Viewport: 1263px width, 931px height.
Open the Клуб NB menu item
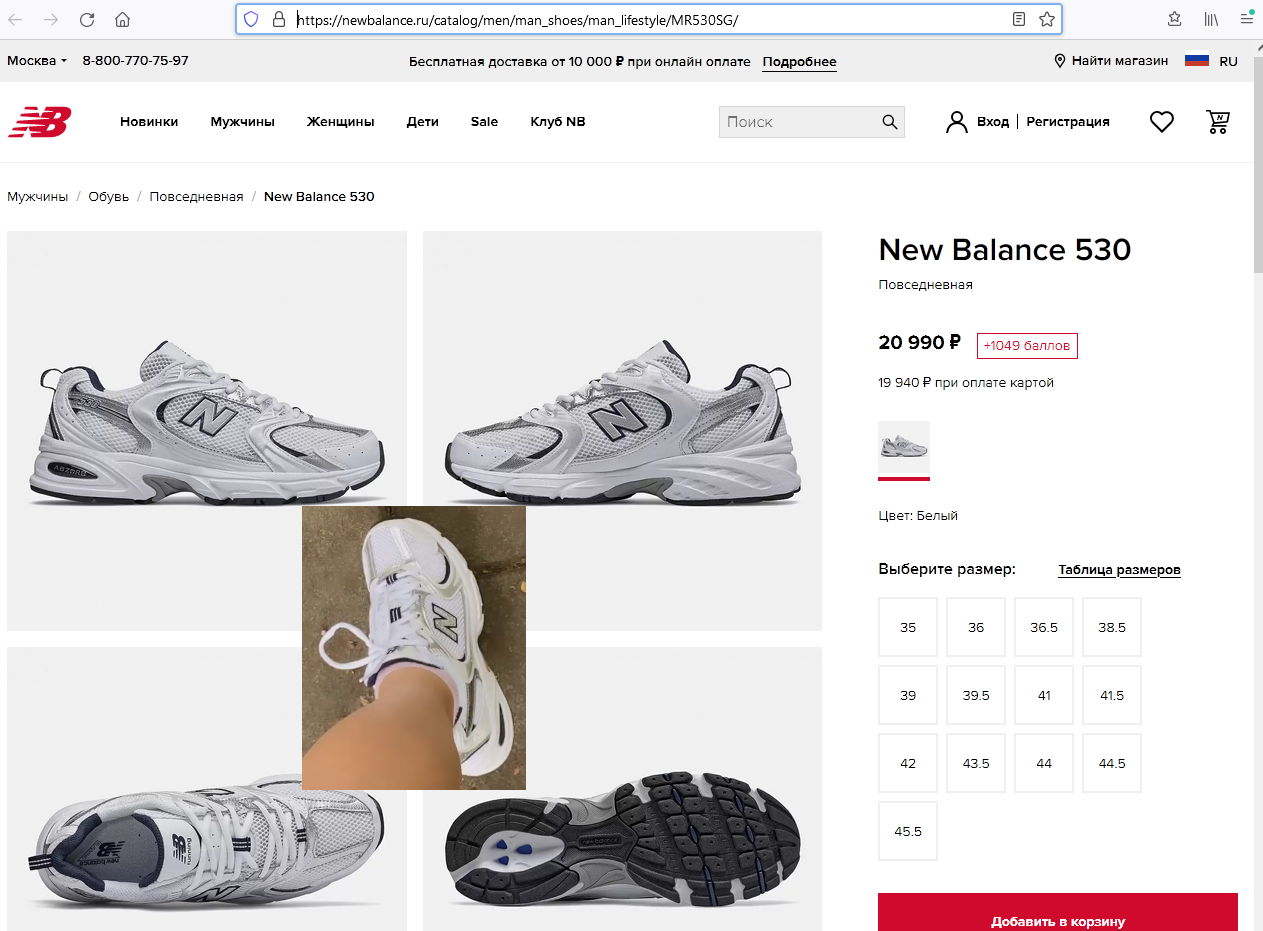coord(558,122)
